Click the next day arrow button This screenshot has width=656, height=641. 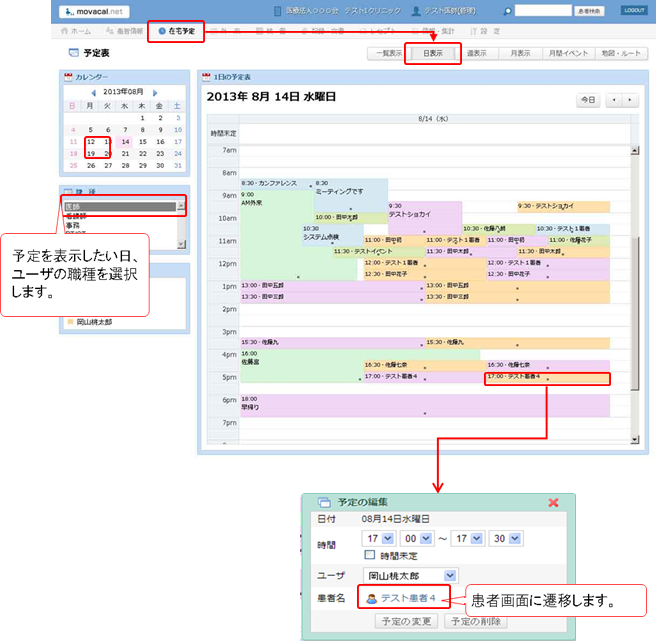[630, 100]
